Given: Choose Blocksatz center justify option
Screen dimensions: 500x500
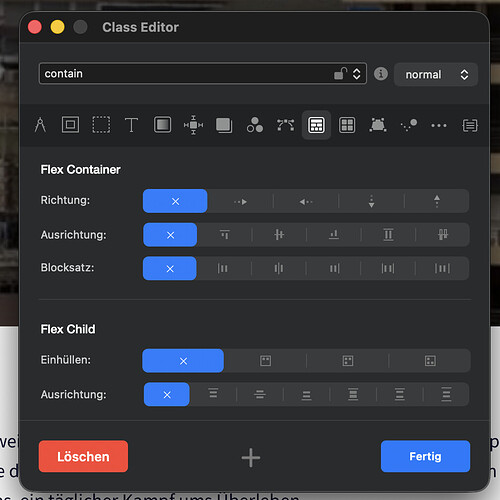Looking at the screenshot, I should pyautogui.click(x=278, y=268).
